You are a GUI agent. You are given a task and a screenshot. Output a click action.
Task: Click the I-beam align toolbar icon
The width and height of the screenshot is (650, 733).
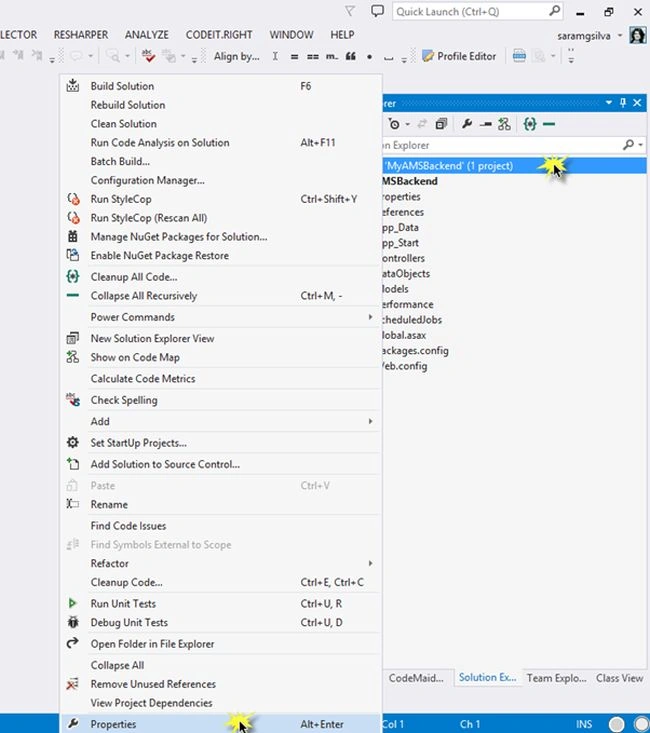275,56
